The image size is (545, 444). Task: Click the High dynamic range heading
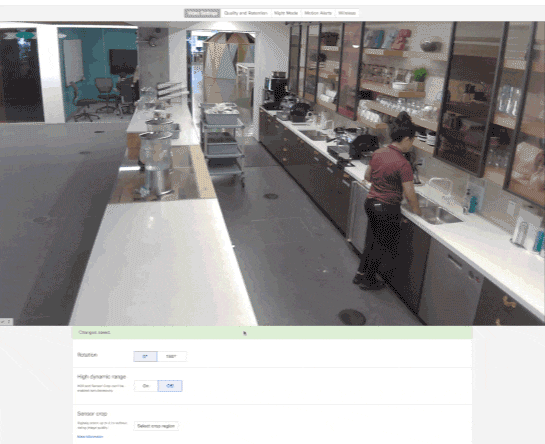coord(101,377)
